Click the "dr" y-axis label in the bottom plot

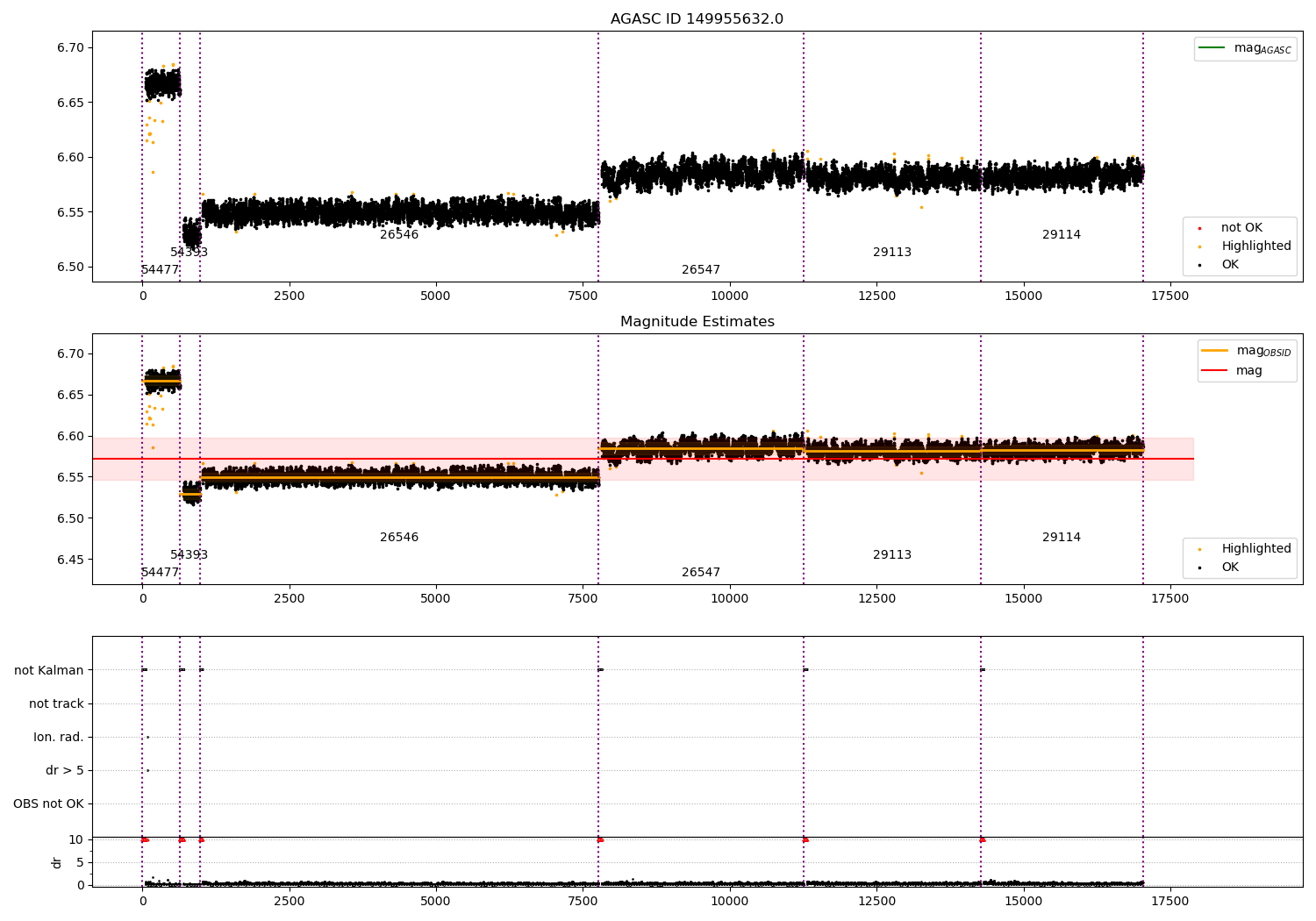click(x=57, y=862)
